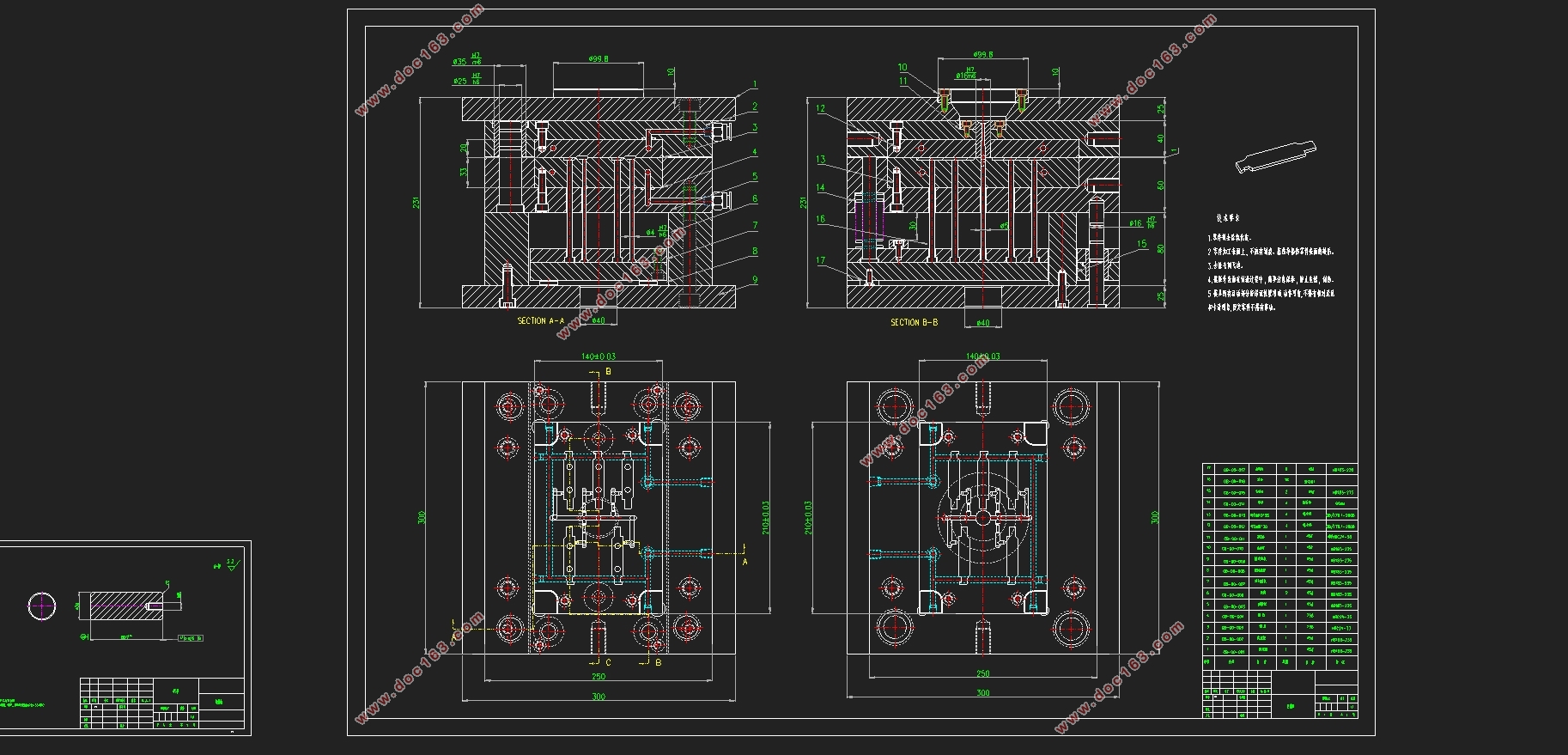Click part callout number 17
The image size is (1568, 755).
[820, 260]
